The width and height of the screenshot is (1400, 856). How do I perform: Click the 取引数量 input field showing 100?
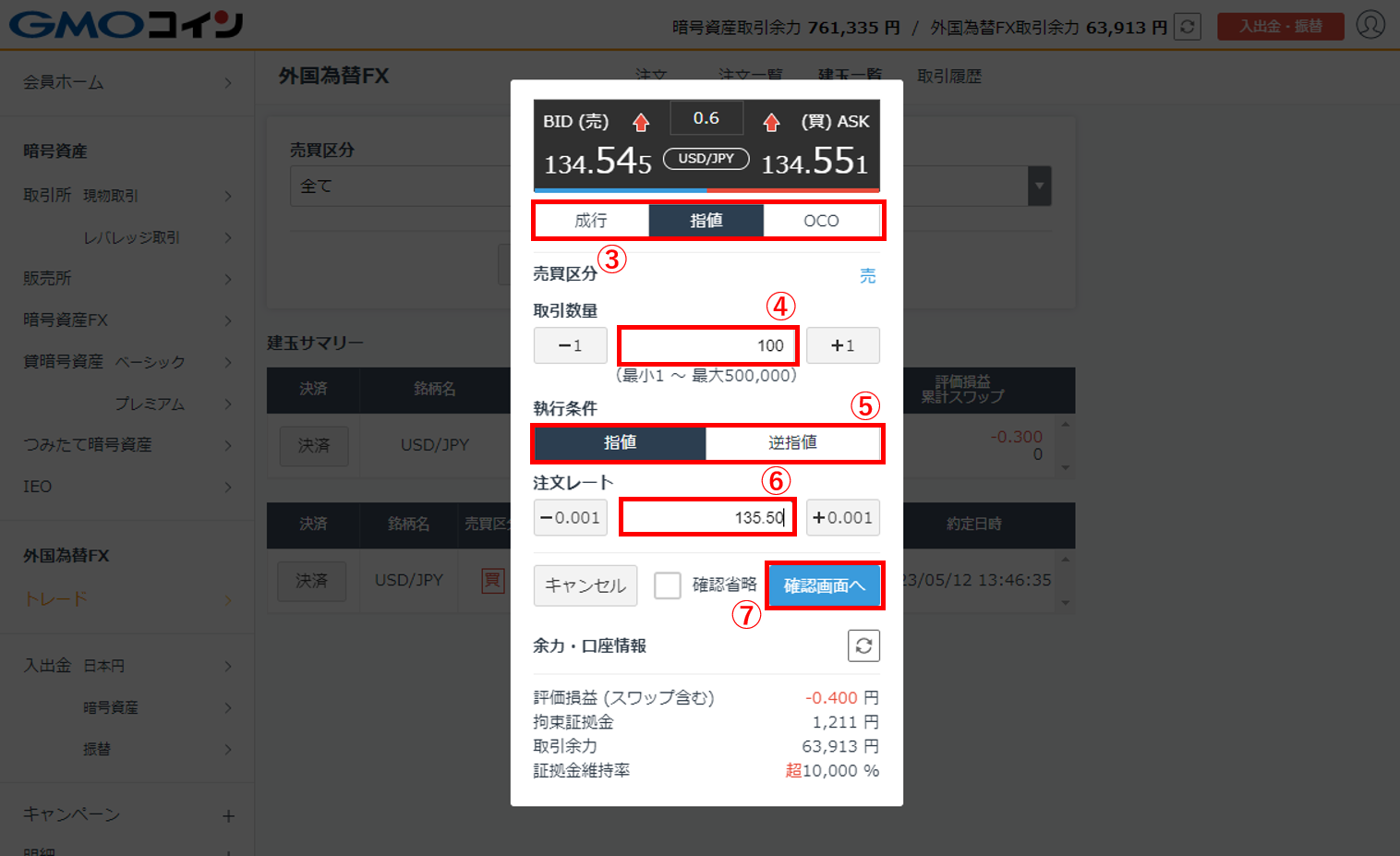point(707,345)
